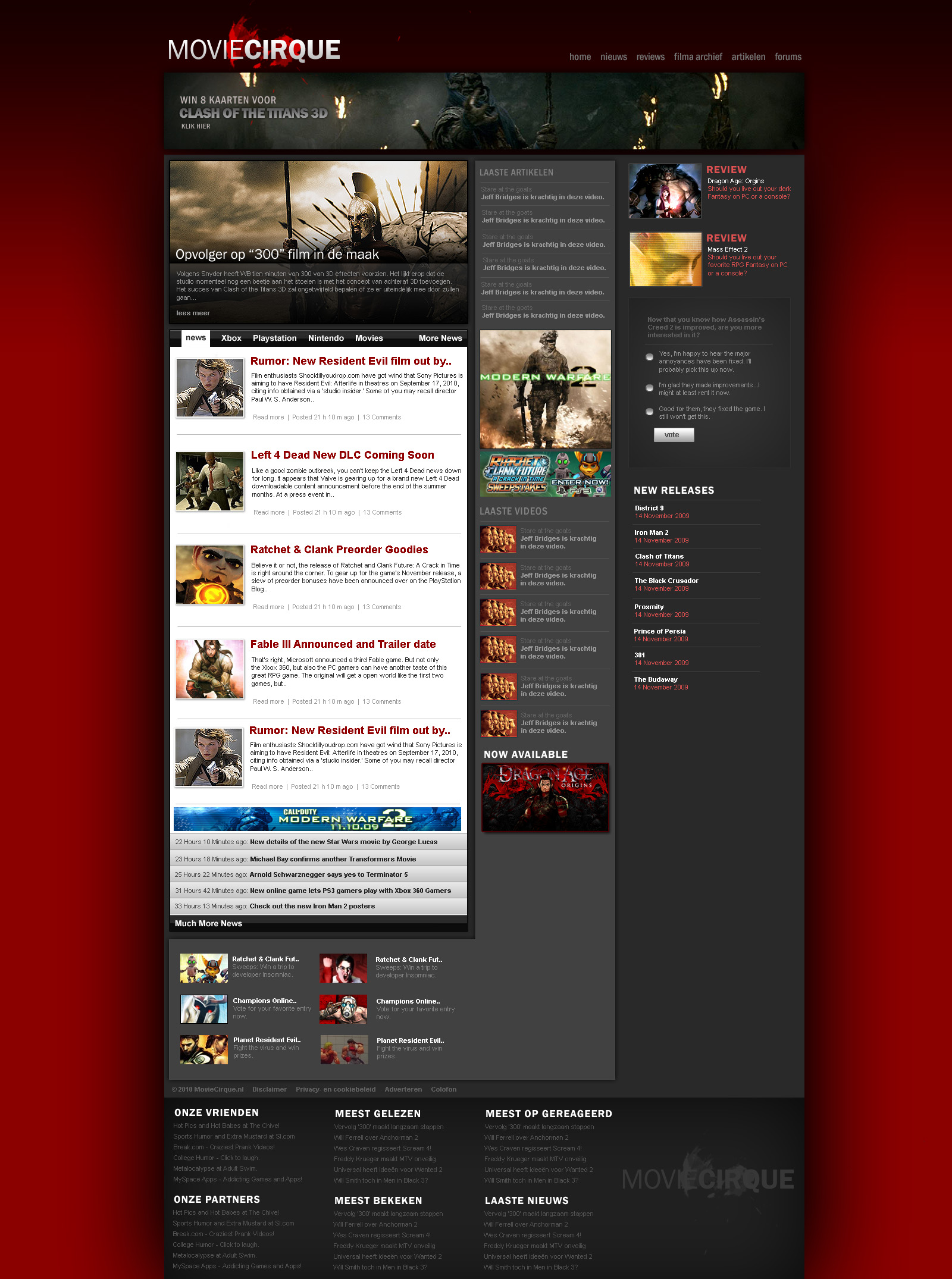952x1279 pixels.
Task: Open 'Freddy Krueger maakt MTV onveilig' under Laaste Nieuws
Action: pyautogui.click(x=535, y=1246)
